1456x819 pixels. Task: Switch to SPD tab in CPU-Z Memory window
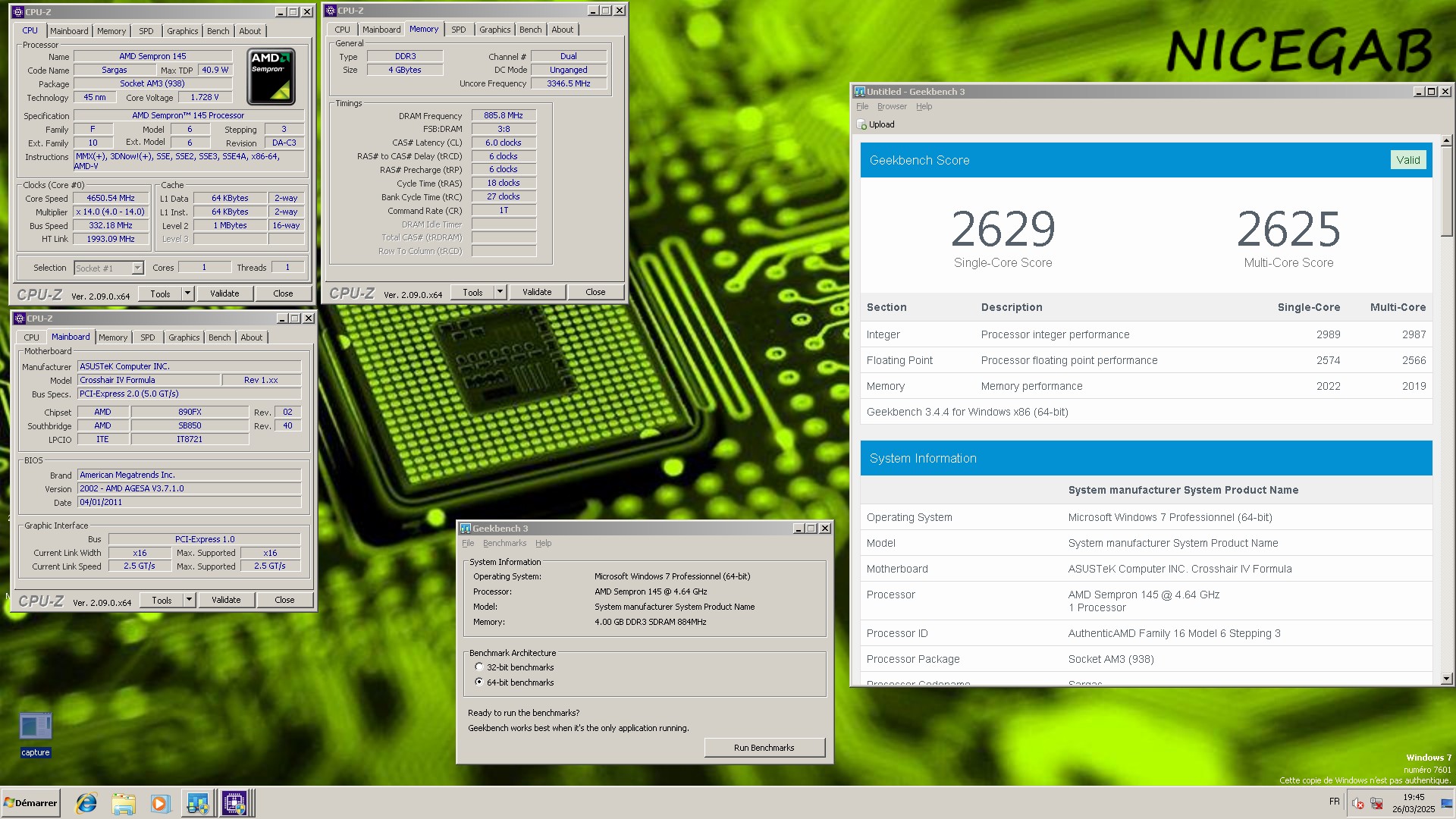coord(458,30)
